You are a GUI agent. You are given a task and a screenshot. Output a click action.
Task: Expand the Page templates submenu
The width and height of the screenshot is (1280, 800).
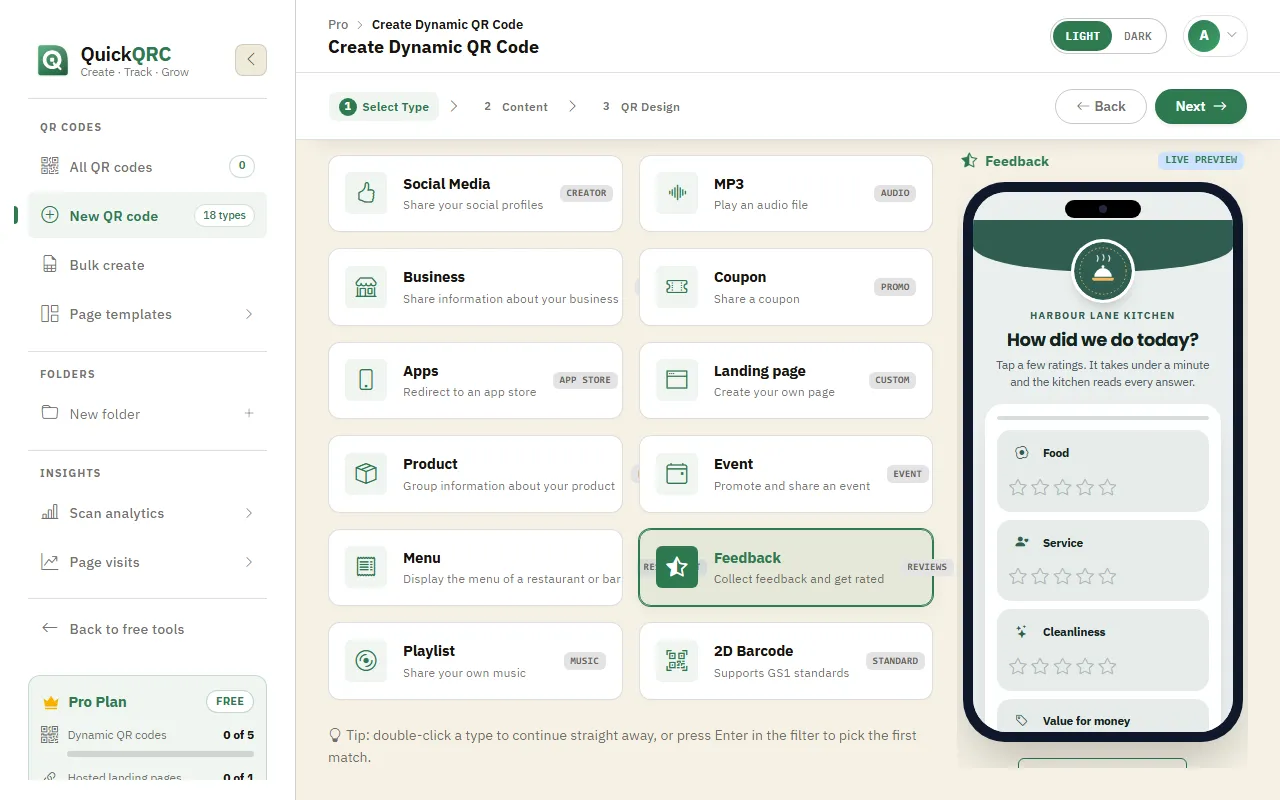[249, 314]
